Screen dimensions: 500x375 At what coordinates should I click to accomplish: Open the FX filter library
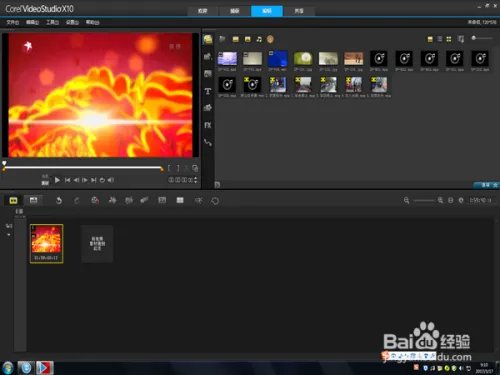(208, 125)
